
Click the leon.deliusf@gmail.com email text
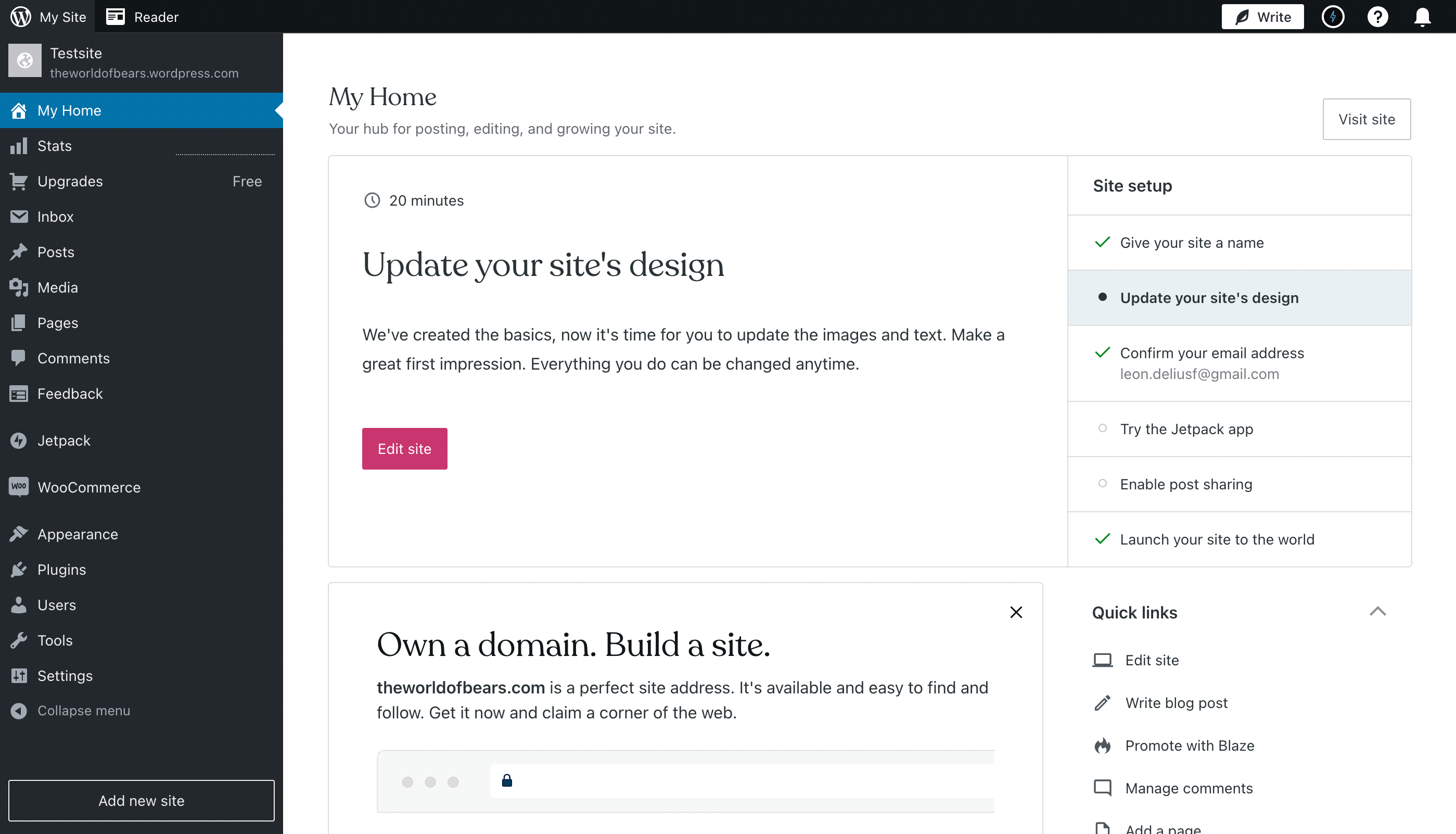[x=1199, y=374]
